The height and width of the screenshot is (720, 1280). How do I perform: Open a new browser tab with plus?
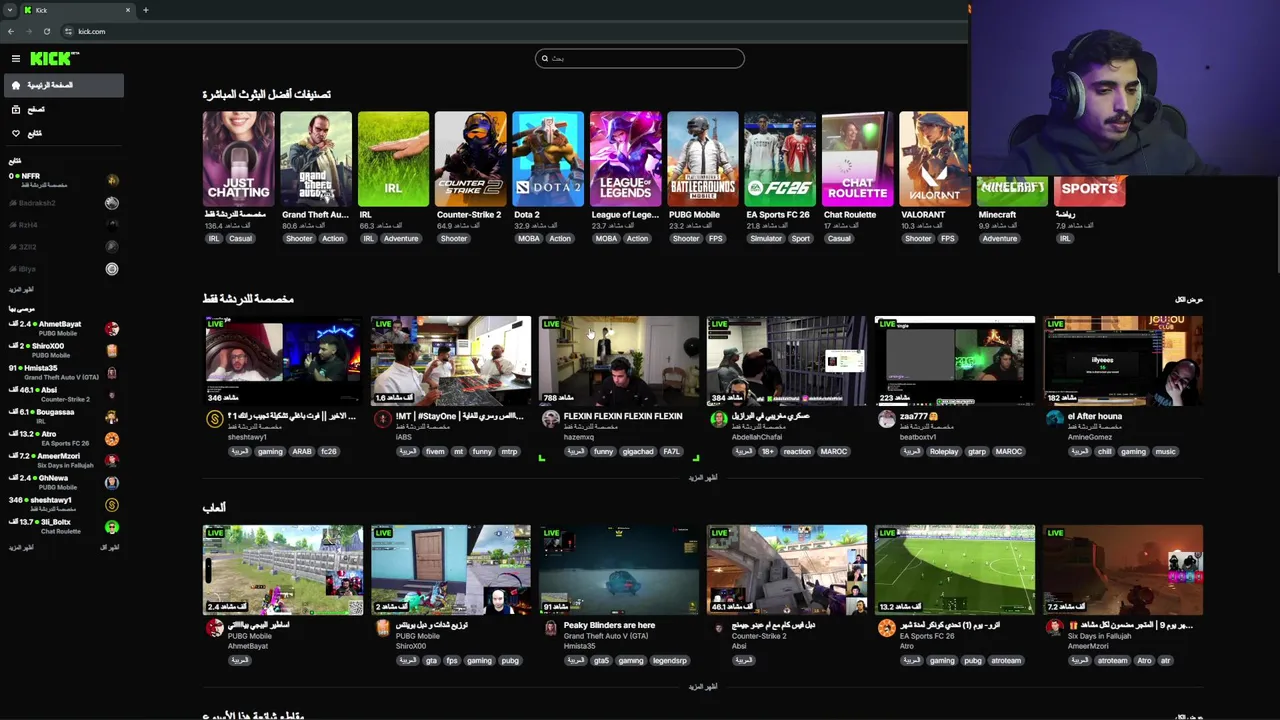(x=145, y=10)
